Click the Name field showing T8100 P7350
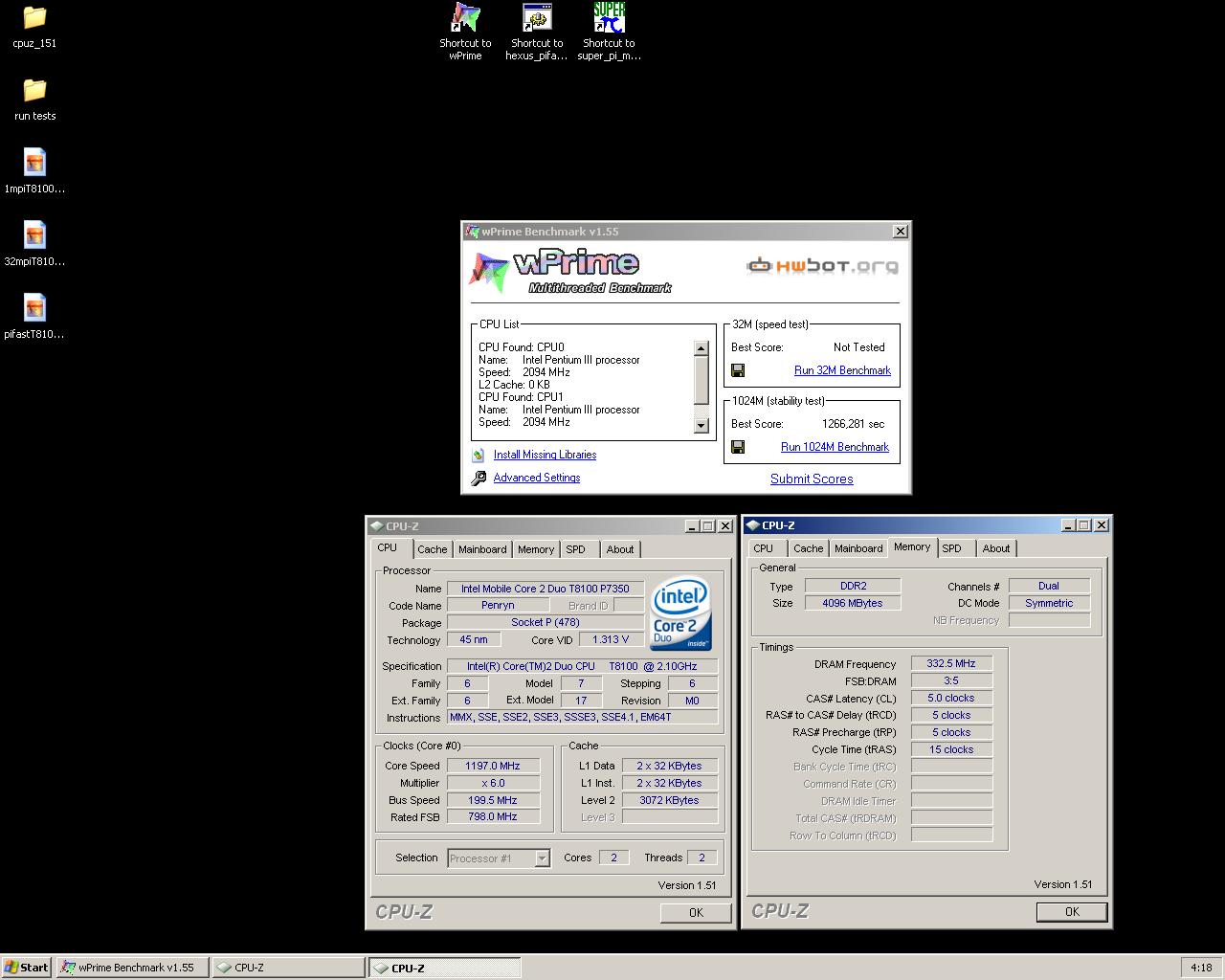The width and height of the screenshot is (1225, 980). [546, 589]
